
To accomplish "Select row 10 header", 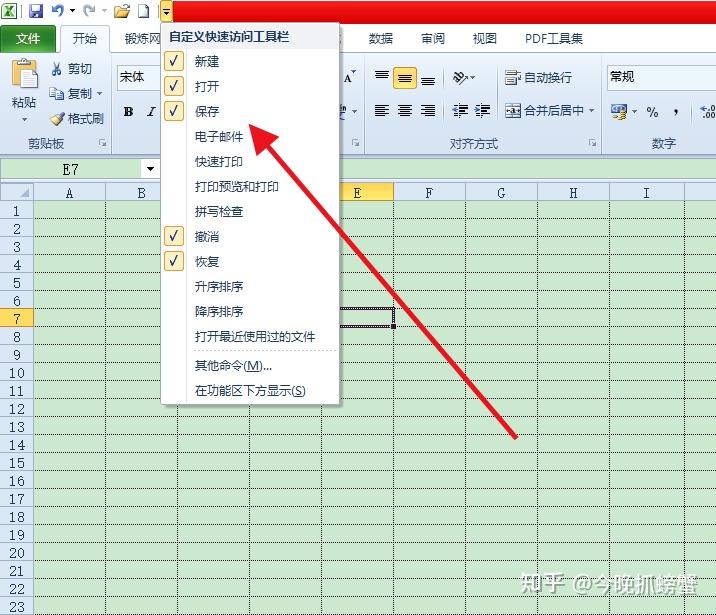I will (17, 373).
